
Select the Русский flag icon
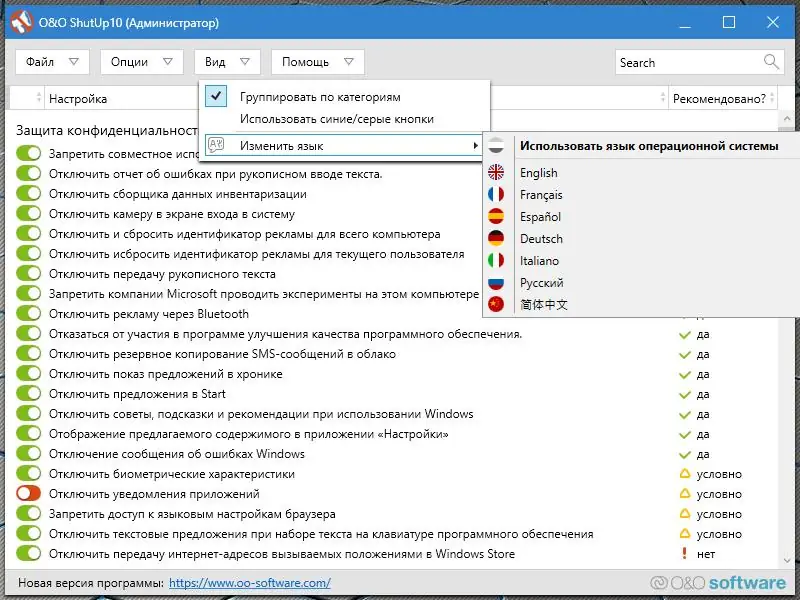click(x=495, y=282)
